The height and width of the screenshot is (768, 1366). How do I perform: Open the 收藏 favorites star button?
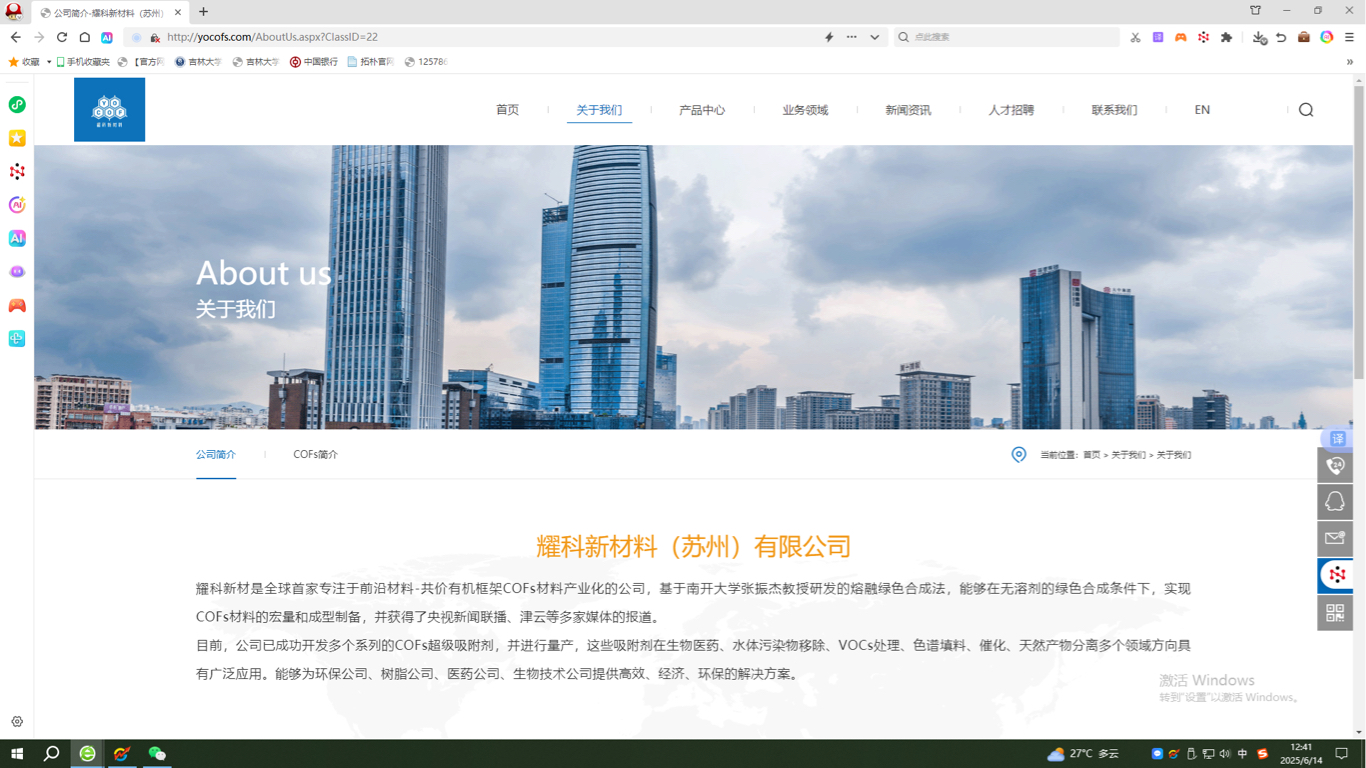tap(24, 62)
